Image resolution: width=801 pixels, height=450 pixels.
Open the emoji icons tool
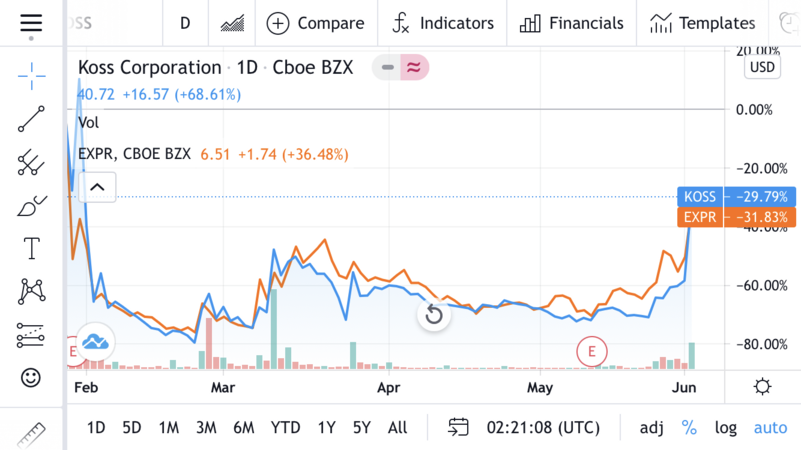[x=31, y=377]
